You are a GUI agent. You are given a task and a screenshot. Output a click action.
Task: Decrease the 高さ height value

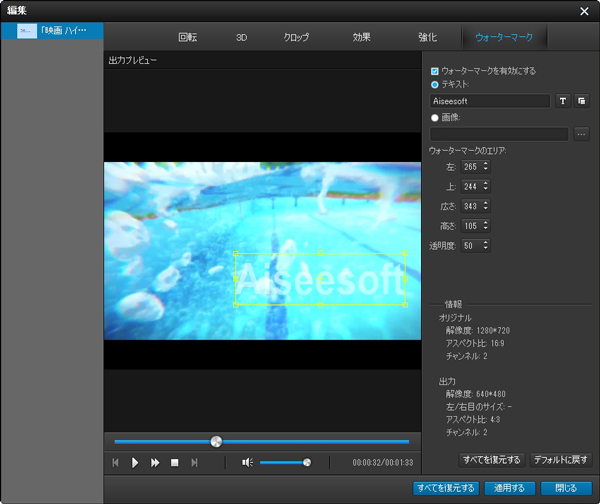click(486, 228)
